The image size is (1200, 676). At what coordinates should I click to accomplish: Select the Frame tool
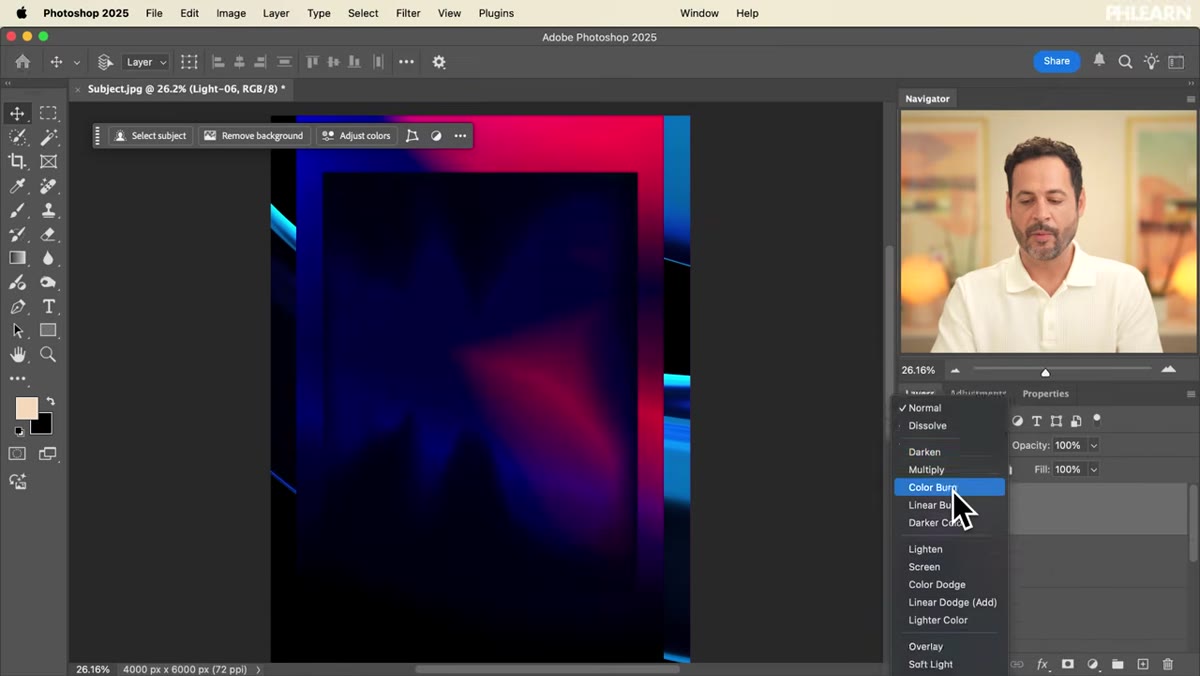48,161
